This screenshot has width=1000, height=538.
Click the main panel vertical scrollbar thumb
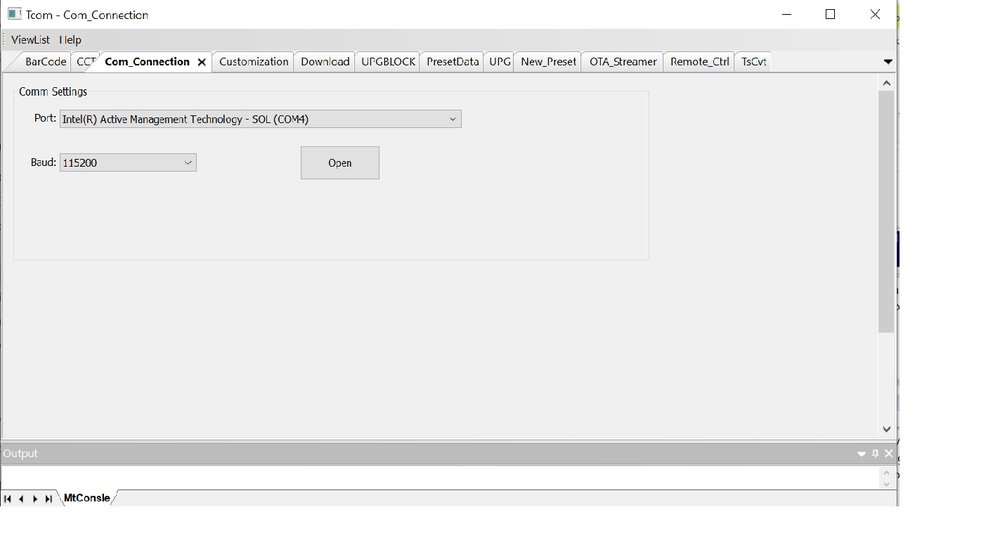click(x=886, y=211)
